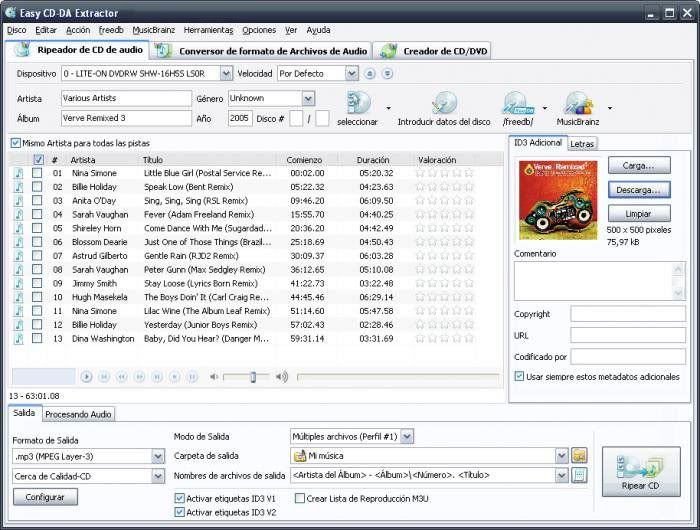Open the MusicBrainz dropdown arrow
Viewport: 700px width, 530px height.
610,108
